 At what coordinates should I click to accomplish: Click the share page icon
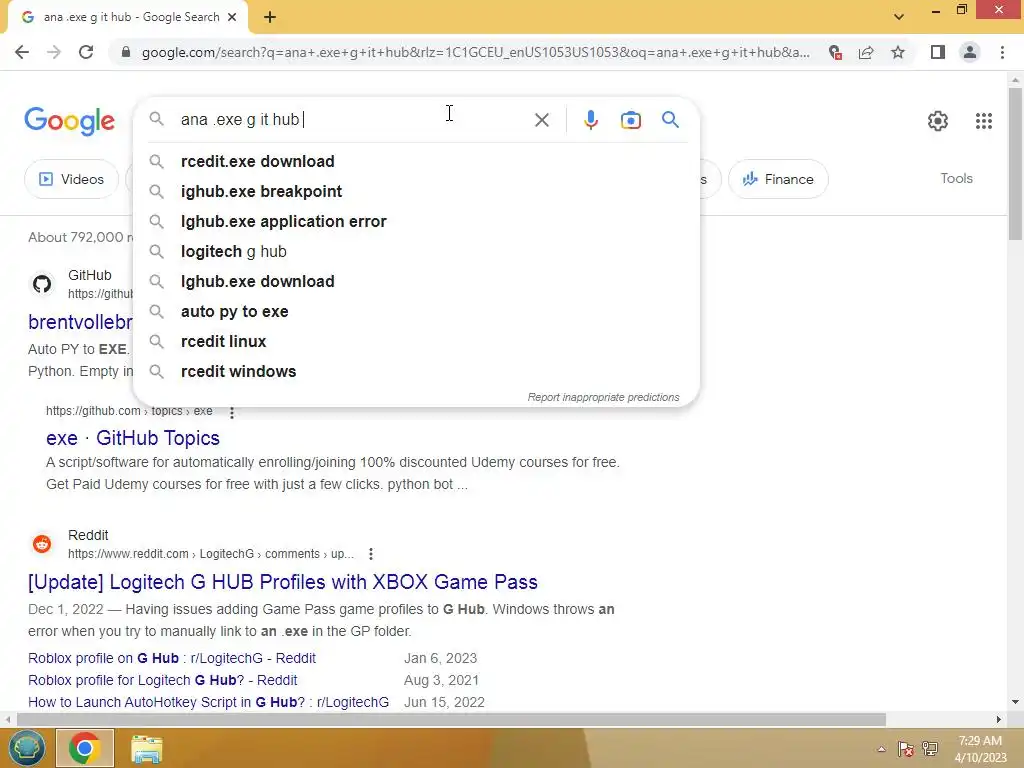(866, 52)
